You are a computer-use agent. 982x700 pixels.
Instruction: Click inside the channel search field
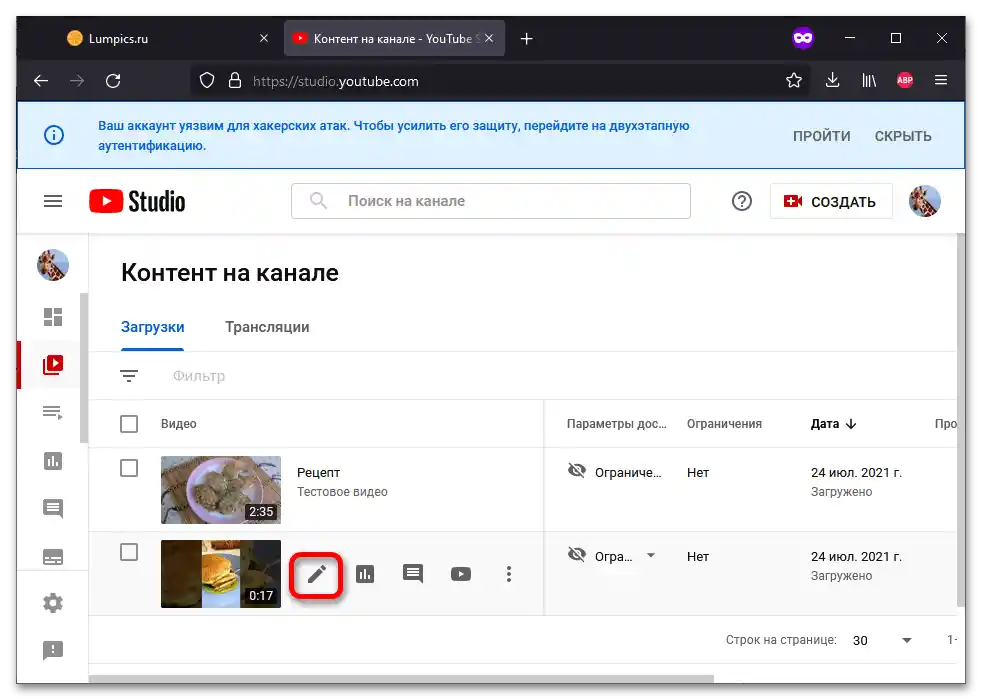(490, 200)
